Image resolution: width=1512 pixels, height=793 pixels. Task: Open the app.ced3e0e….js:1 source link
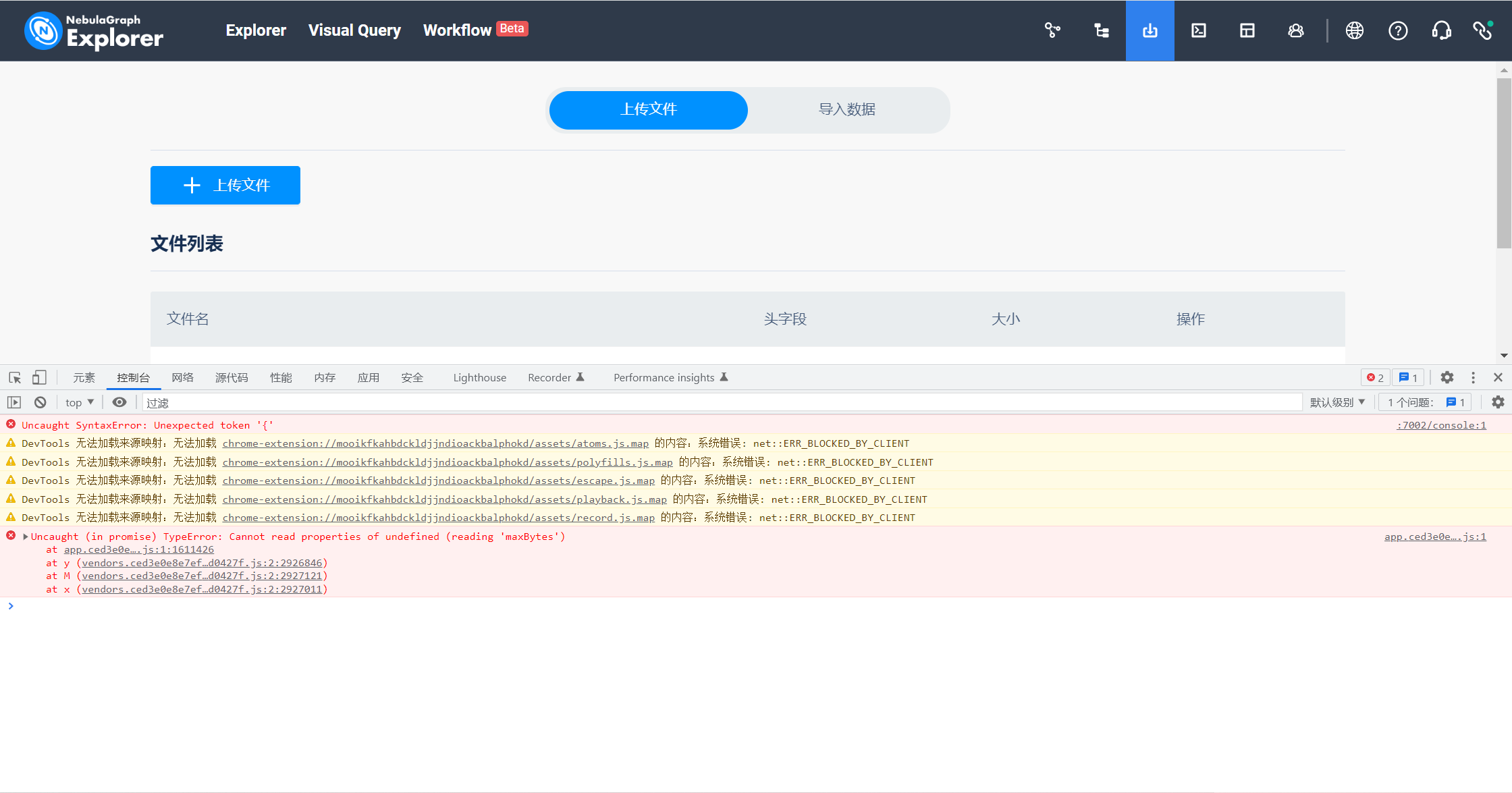(1435, 537)
